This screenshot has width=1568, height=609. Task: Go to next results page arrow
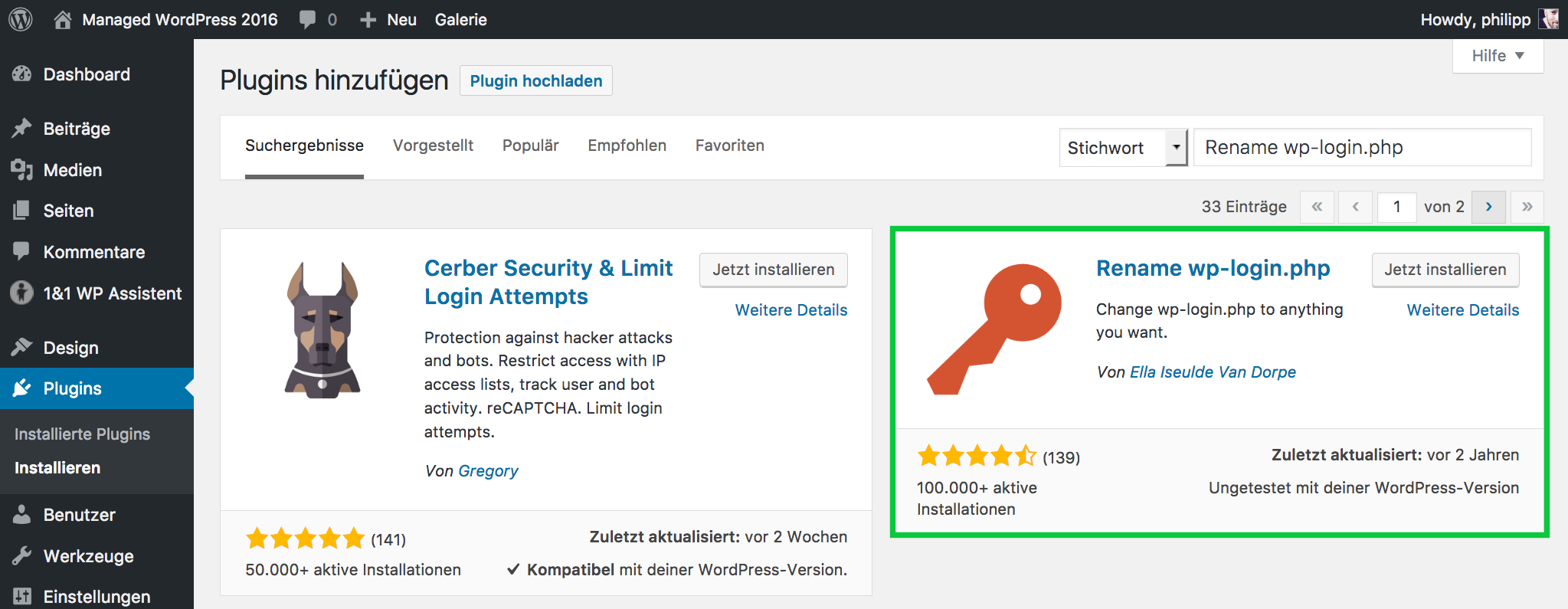pyautogui.click(x=1488, y=207)
